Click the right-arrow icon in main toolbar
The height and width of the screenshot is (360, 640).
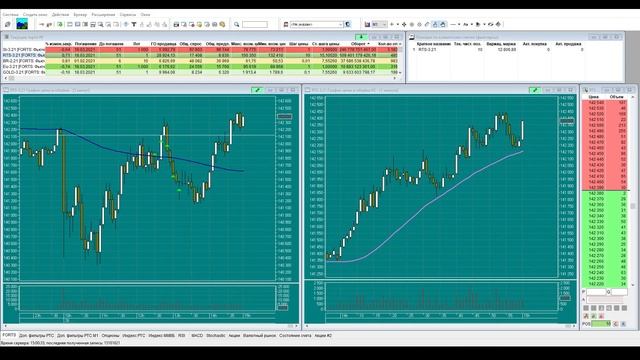(41, 24)
